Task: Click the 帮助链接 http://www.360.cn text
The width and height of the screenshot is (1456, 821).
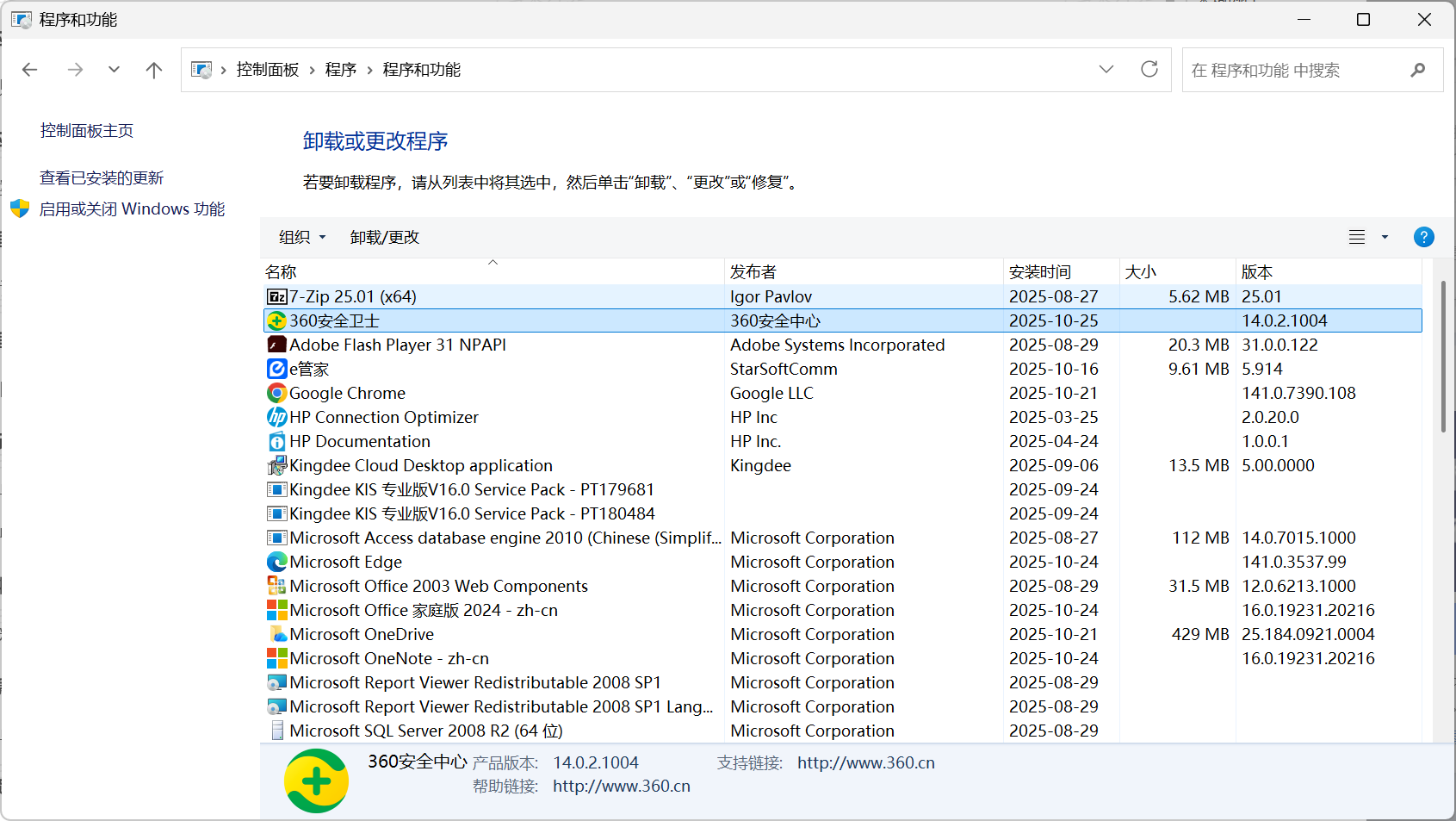Action: point(622,787)
